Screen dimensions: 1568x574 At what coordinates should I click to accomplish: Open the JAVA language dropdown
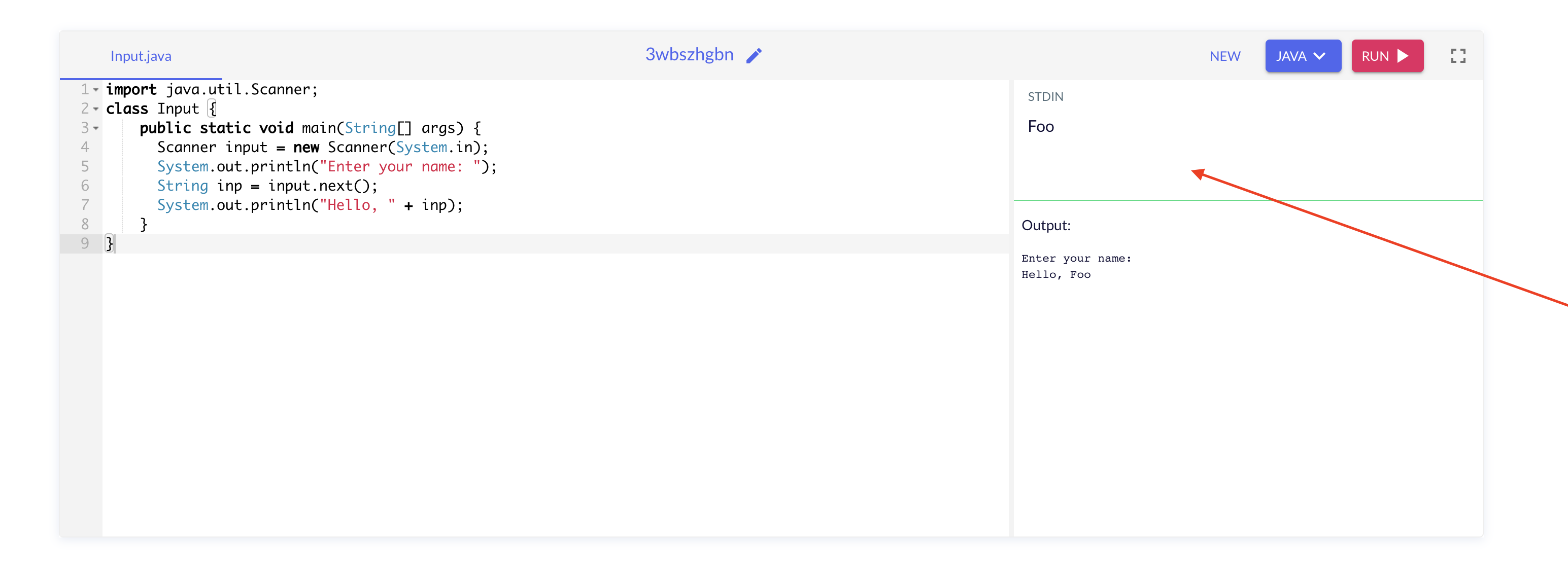click(1302, 56)
